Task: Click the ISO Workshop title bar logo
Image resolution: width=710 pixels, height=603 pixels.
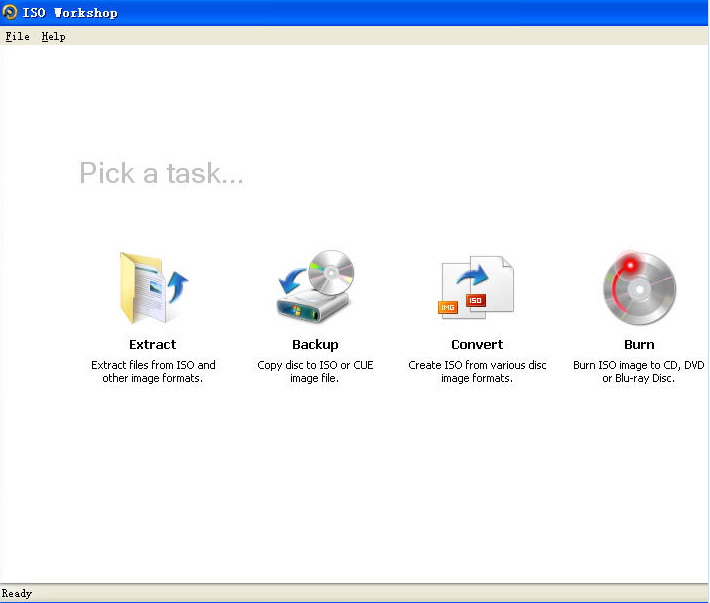Action: [x=10, y=12]
